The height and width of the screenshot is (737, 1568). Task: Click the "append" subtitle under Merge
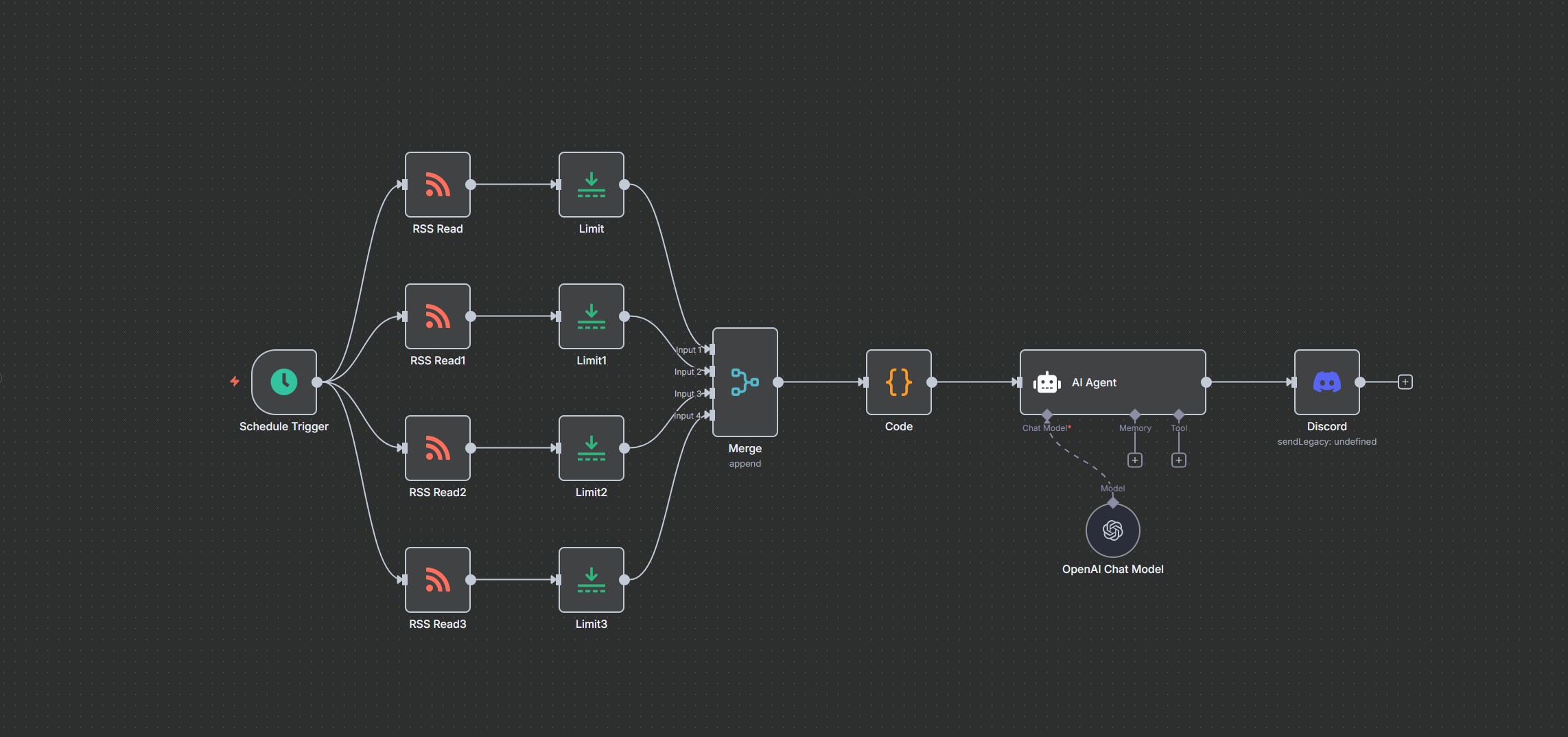[745, 464]
